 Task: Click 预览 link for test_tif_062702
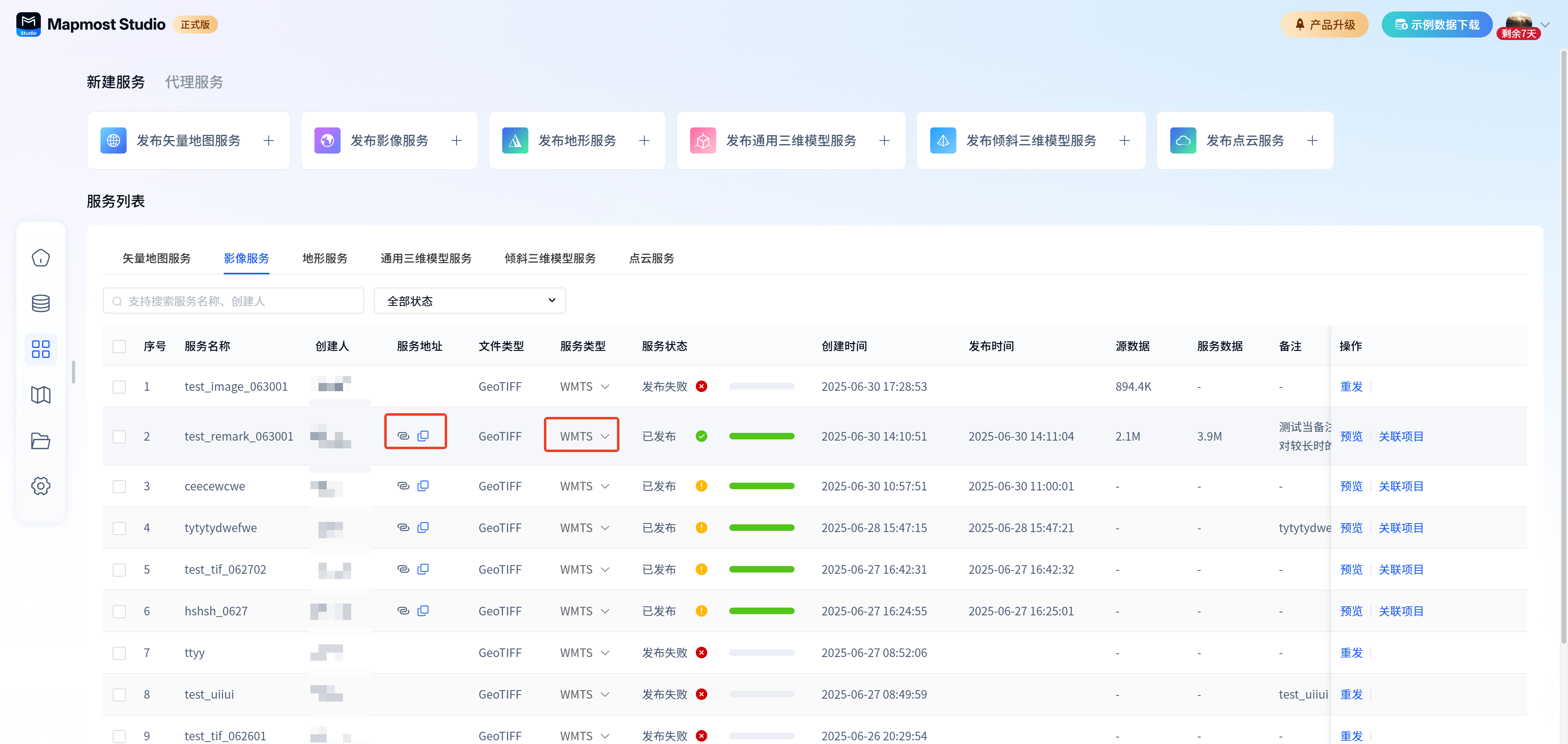1351,569
